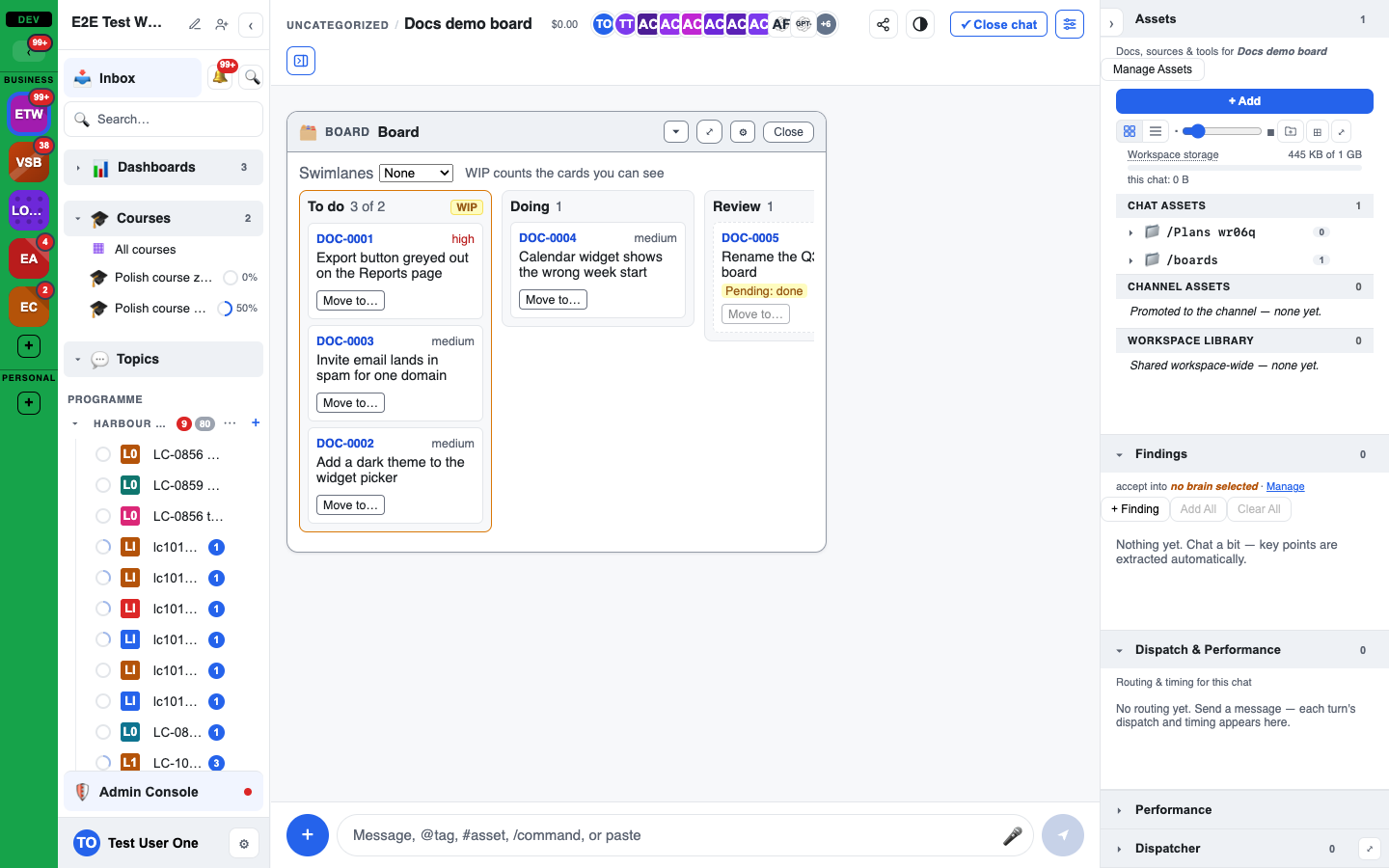Click the send message arrow button
1389x868 pixels.
pos(1063,835)
